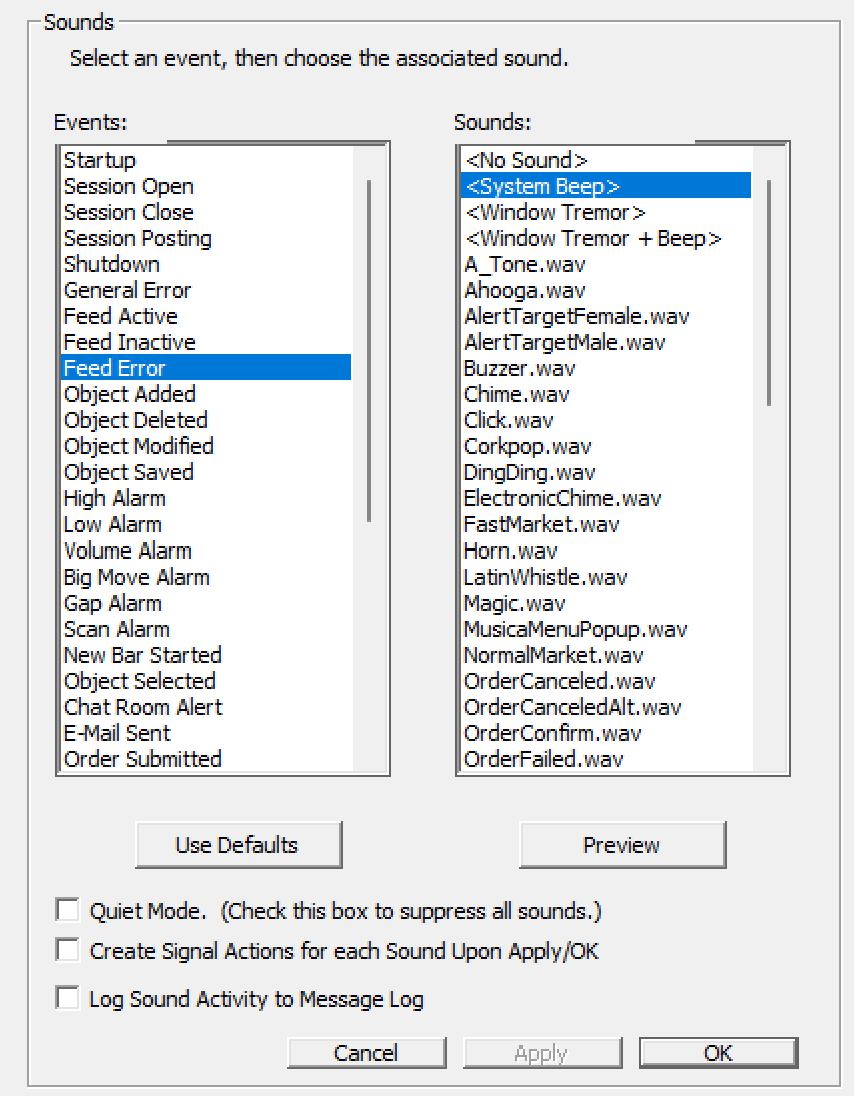Choose MusicaMenuPopup.wav sound

click(x=606, y=629)
